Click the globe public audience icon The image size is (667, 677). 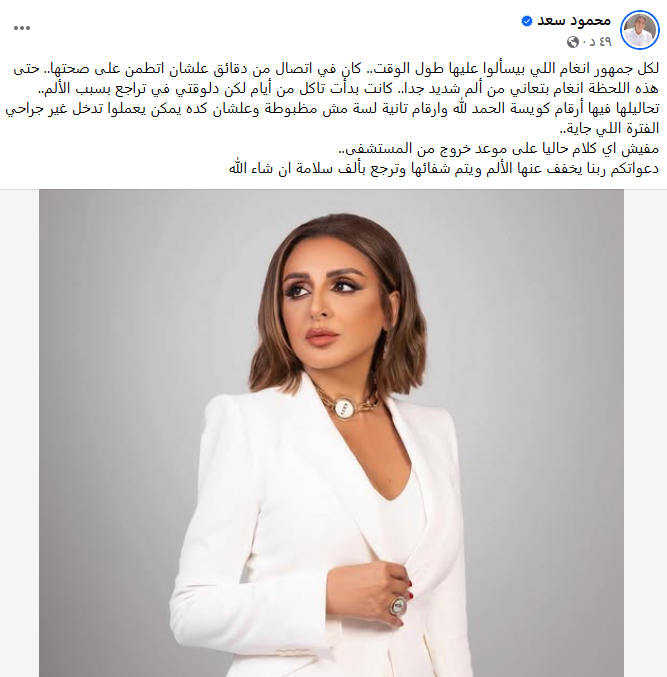573,42
